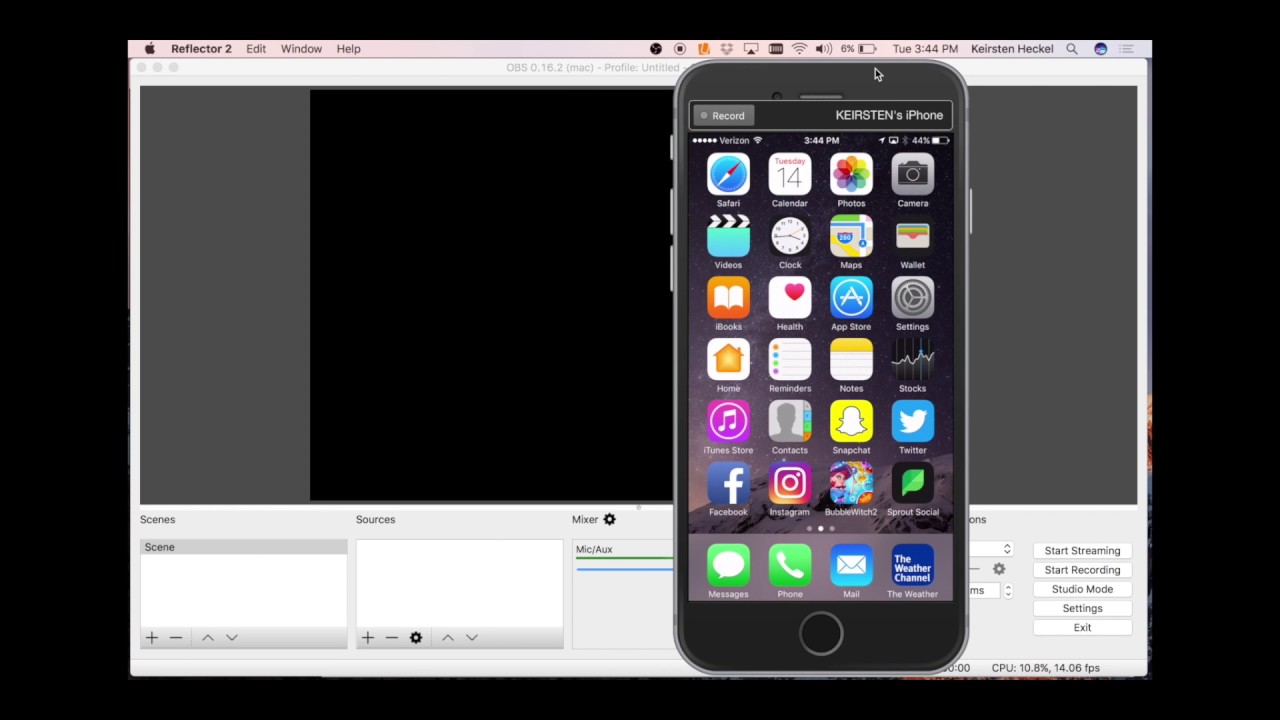
Task: Open the Sprout Social app
Action: (913, 484)
